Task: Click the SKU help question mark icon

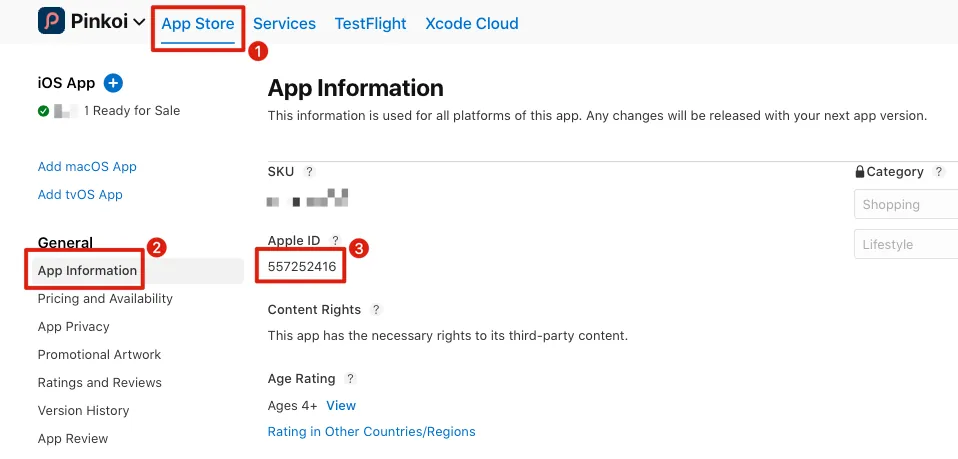Action: [310, 172]
